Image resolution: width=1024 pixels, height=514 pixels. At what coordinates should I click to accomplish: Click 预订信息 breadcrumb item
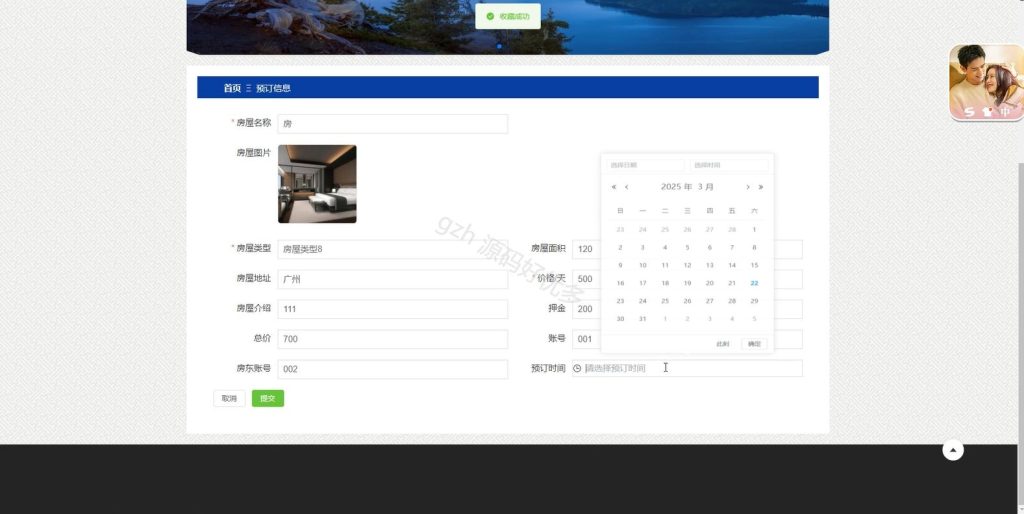tap(274, 88)
